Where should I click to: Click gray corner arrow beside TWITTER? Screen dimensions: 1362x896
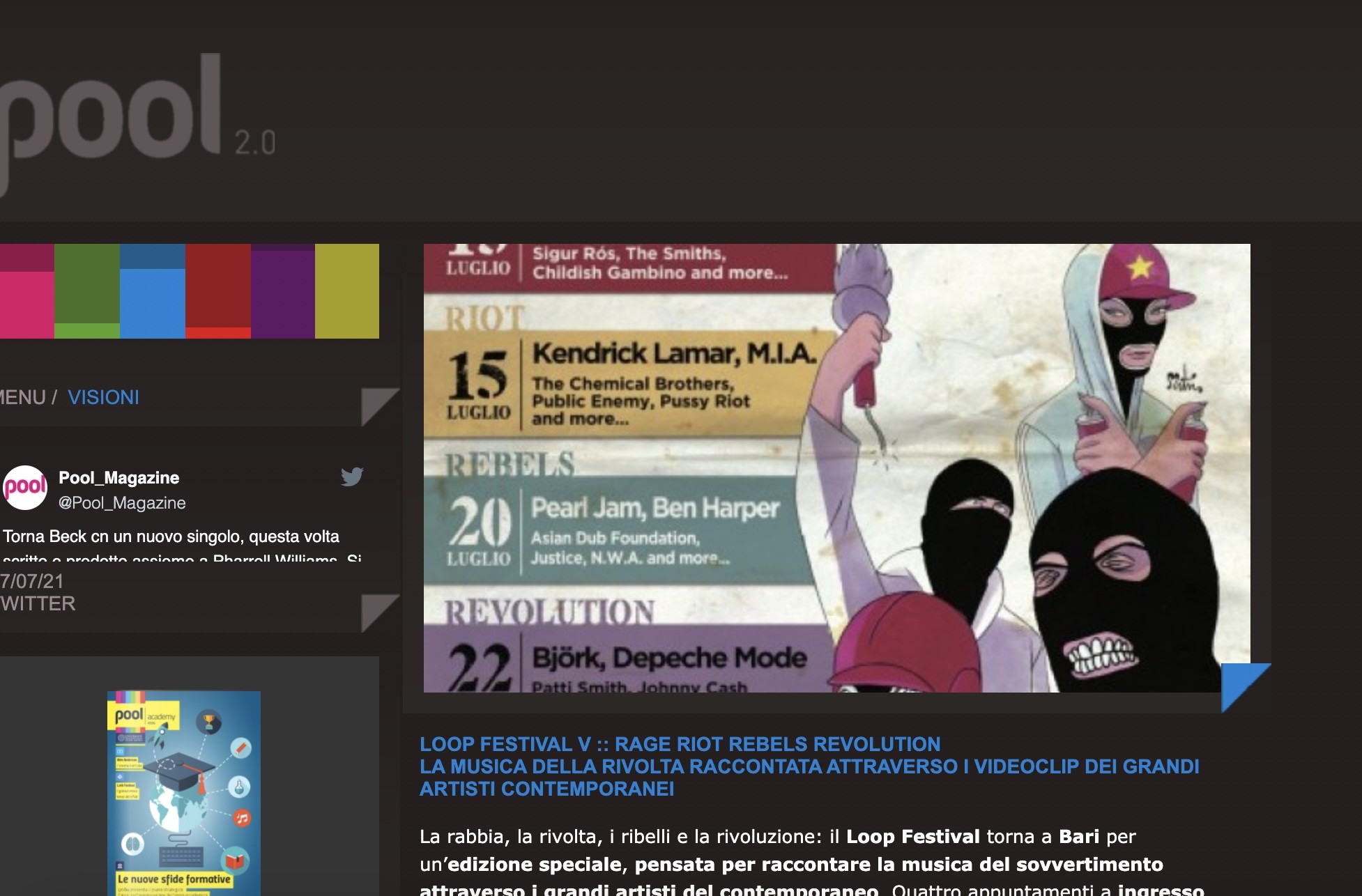380,613
